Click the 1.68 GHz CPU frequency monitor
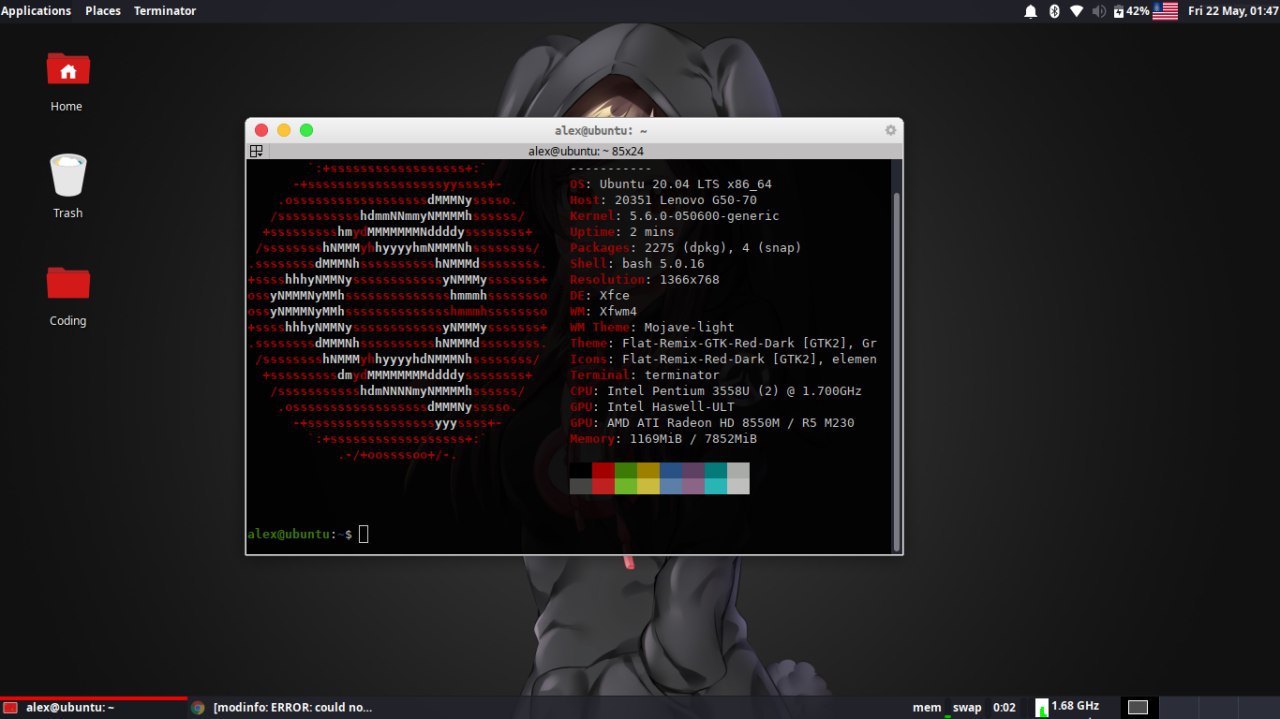The height and width of the screenshot is (719, 1280). (x=1075, y=706)
